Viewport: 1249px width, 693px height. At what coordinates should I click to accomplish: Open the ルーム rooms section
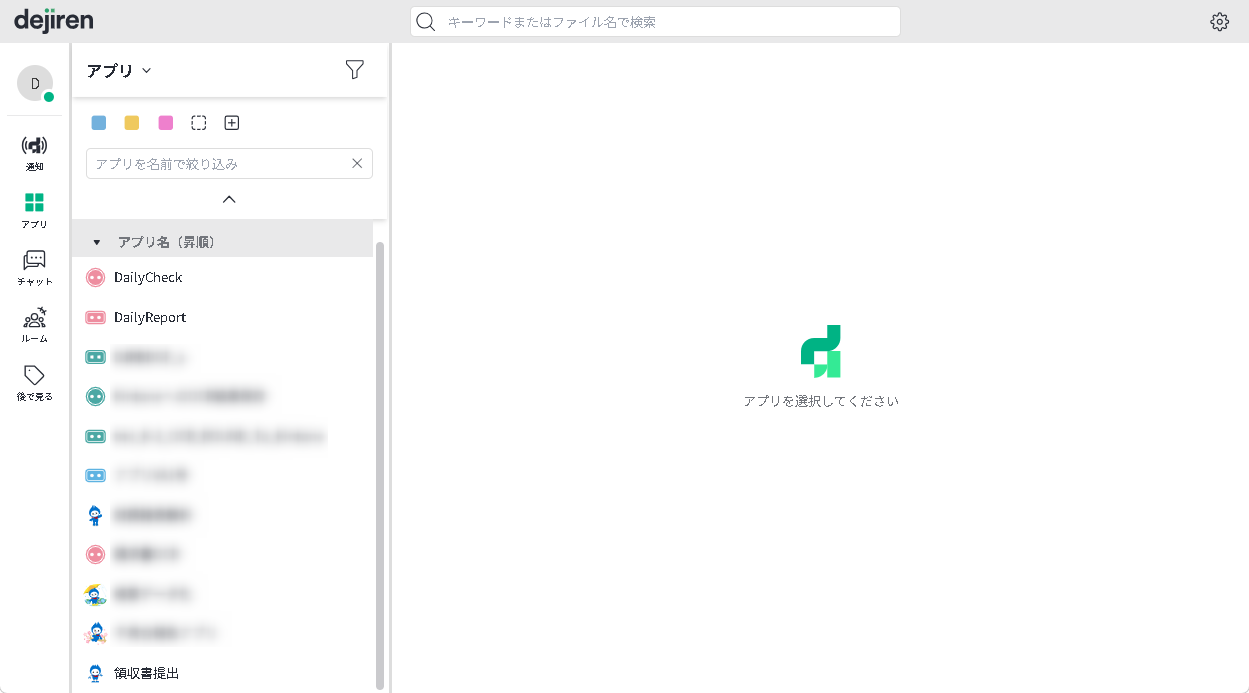[34, 325]
